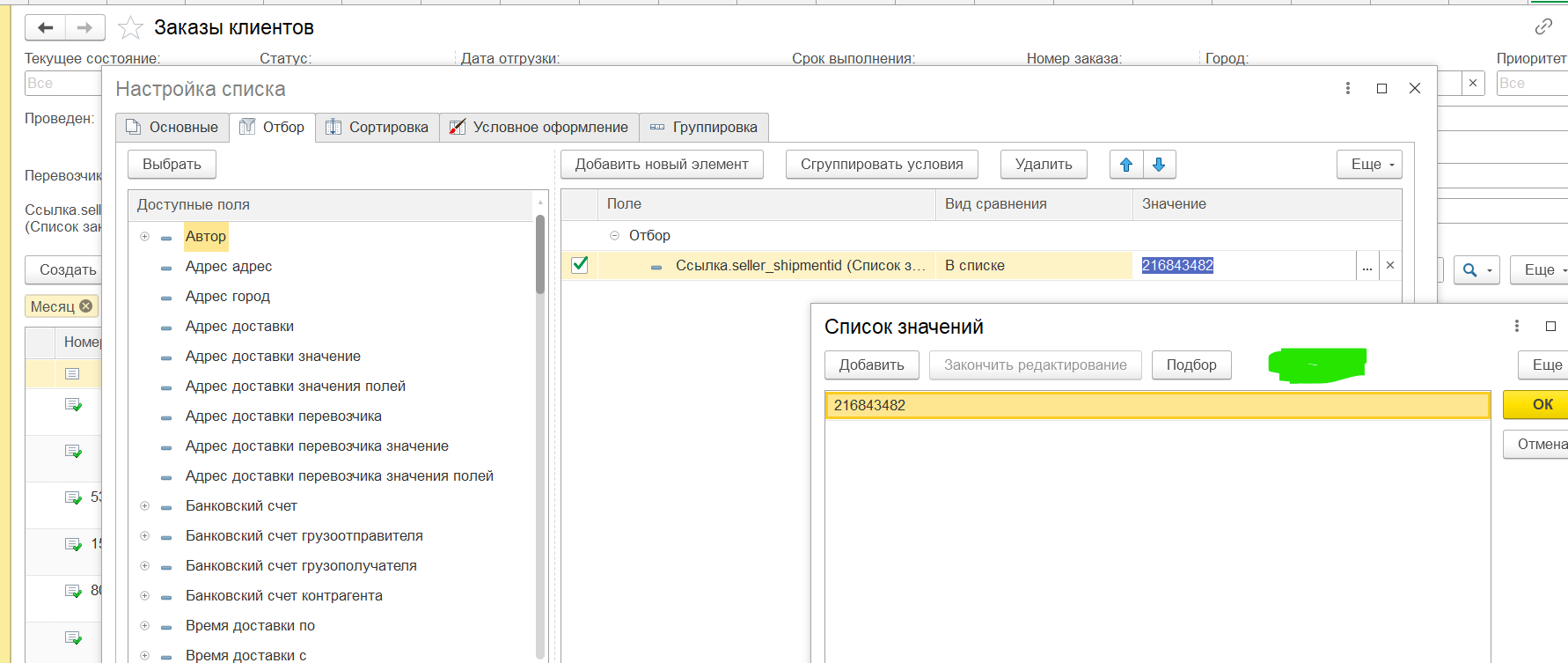Copy link using the chain icon
The image size is (1568, 663).
coord(1543,27)
